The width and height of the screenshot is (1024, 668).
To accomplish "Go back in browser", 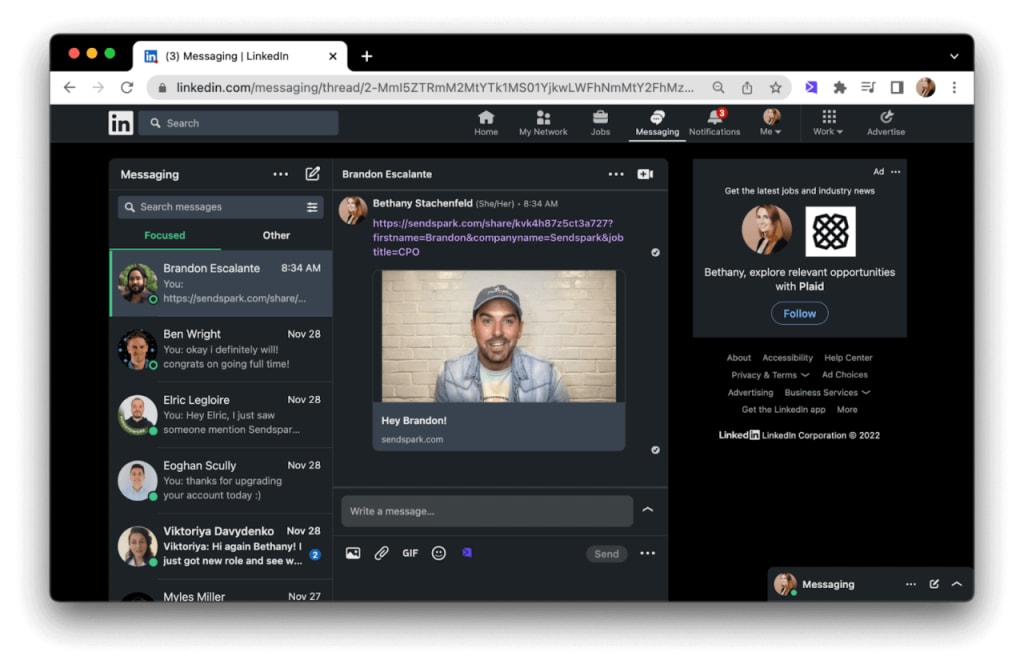I will click(x=70, y=87).
